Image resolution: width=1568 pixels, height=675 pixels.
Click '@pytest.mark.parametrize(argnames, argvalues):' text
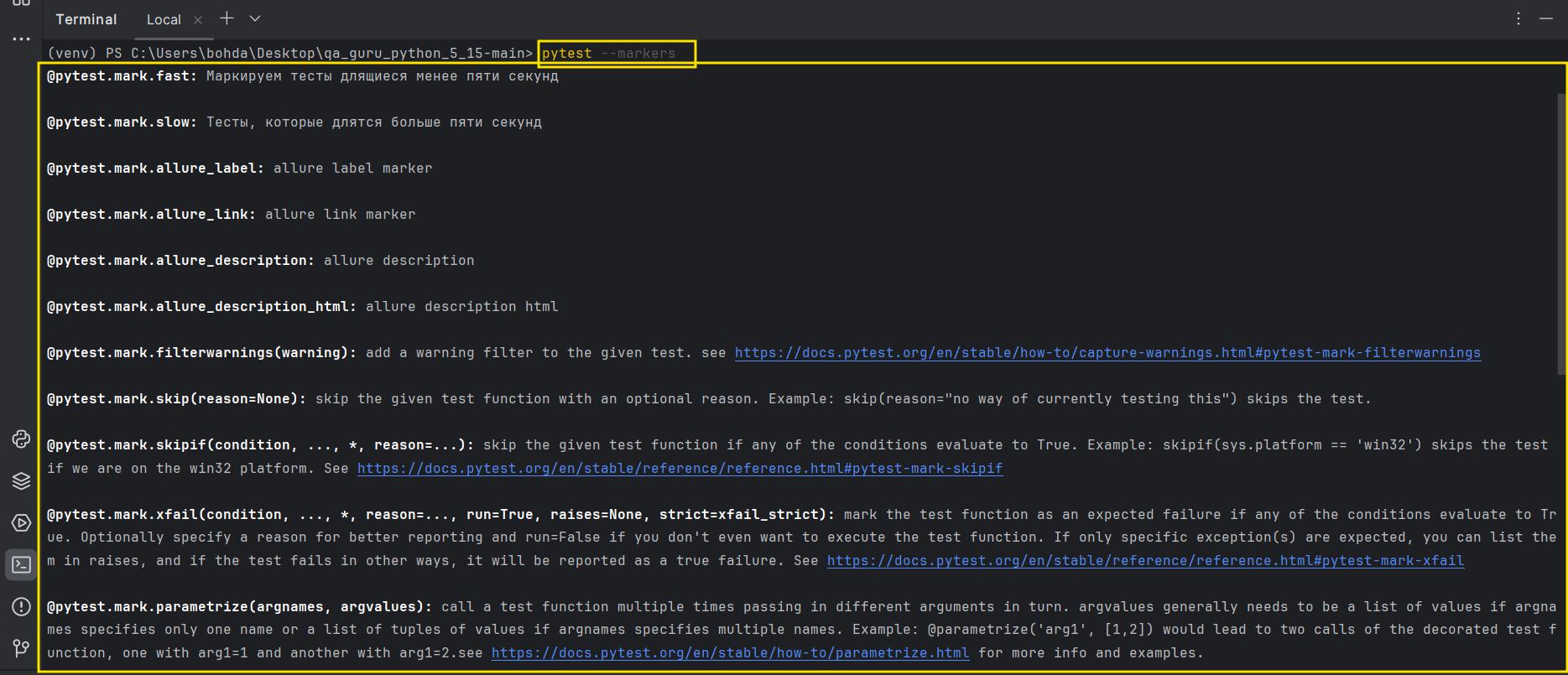239,607
